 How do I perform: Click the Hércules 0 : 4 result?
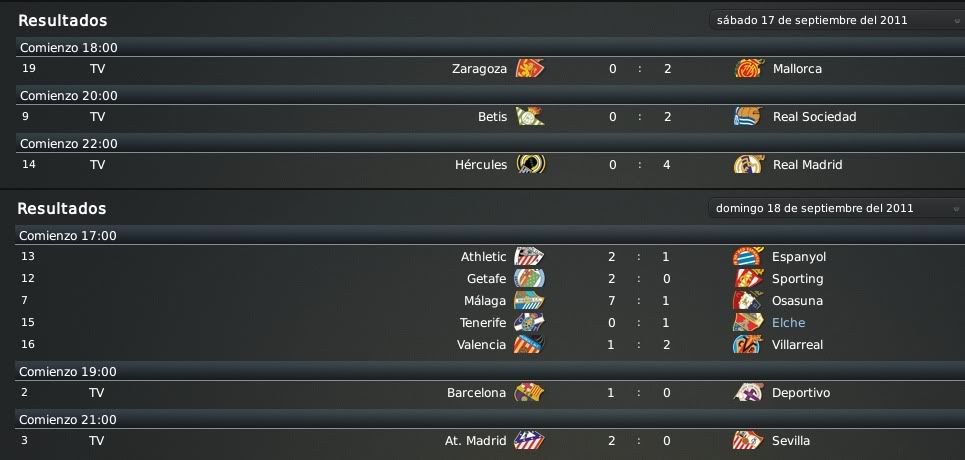pyautogui.click(x=639, y=164)
